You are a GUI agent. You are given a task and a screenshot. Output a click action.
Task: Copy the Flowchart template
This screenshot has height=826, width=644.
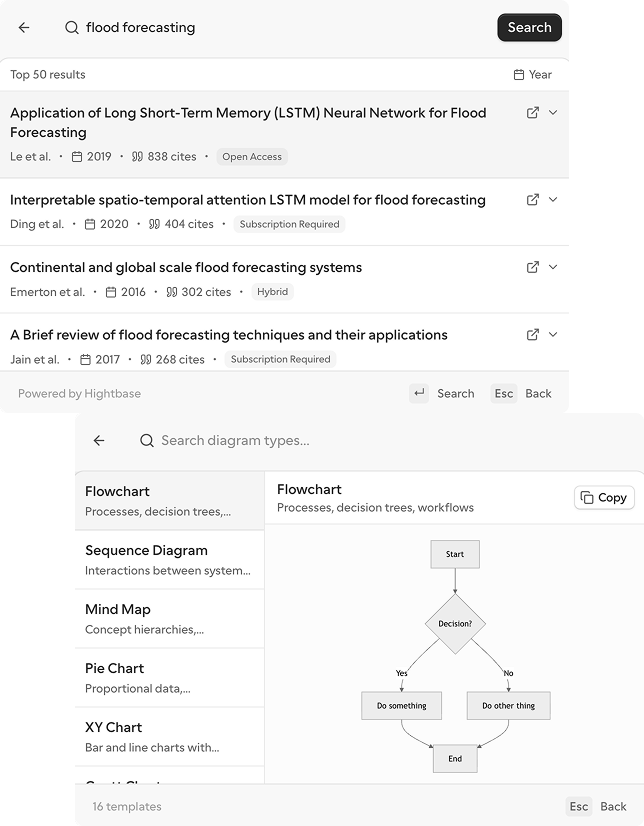[604, 498]
